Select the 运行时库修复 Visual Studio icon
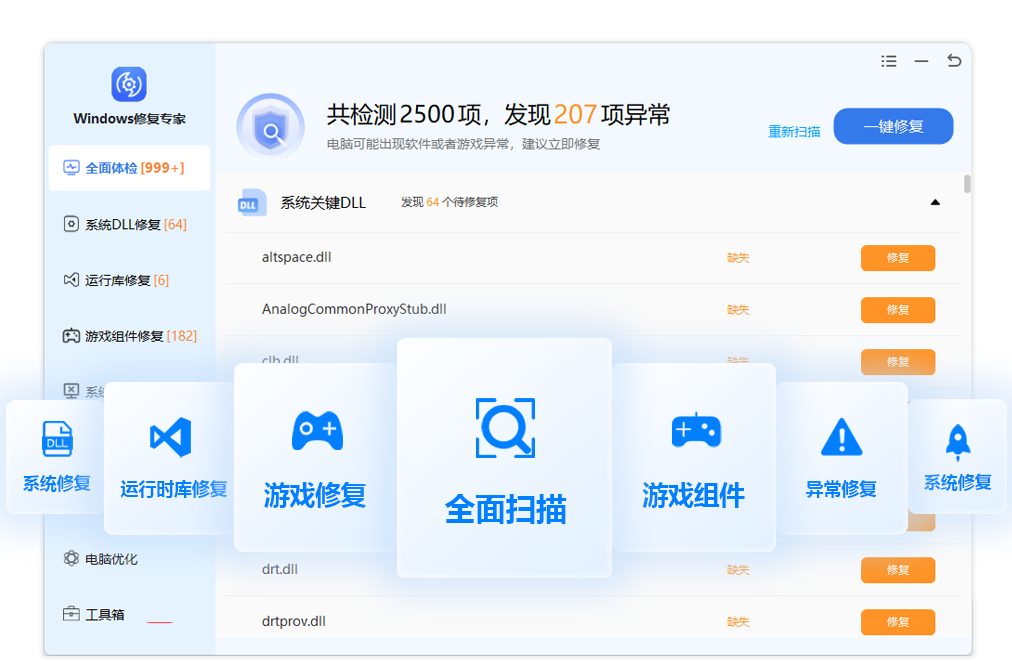The width and height of the screenshot is (1012, 672). coord(170,438)
